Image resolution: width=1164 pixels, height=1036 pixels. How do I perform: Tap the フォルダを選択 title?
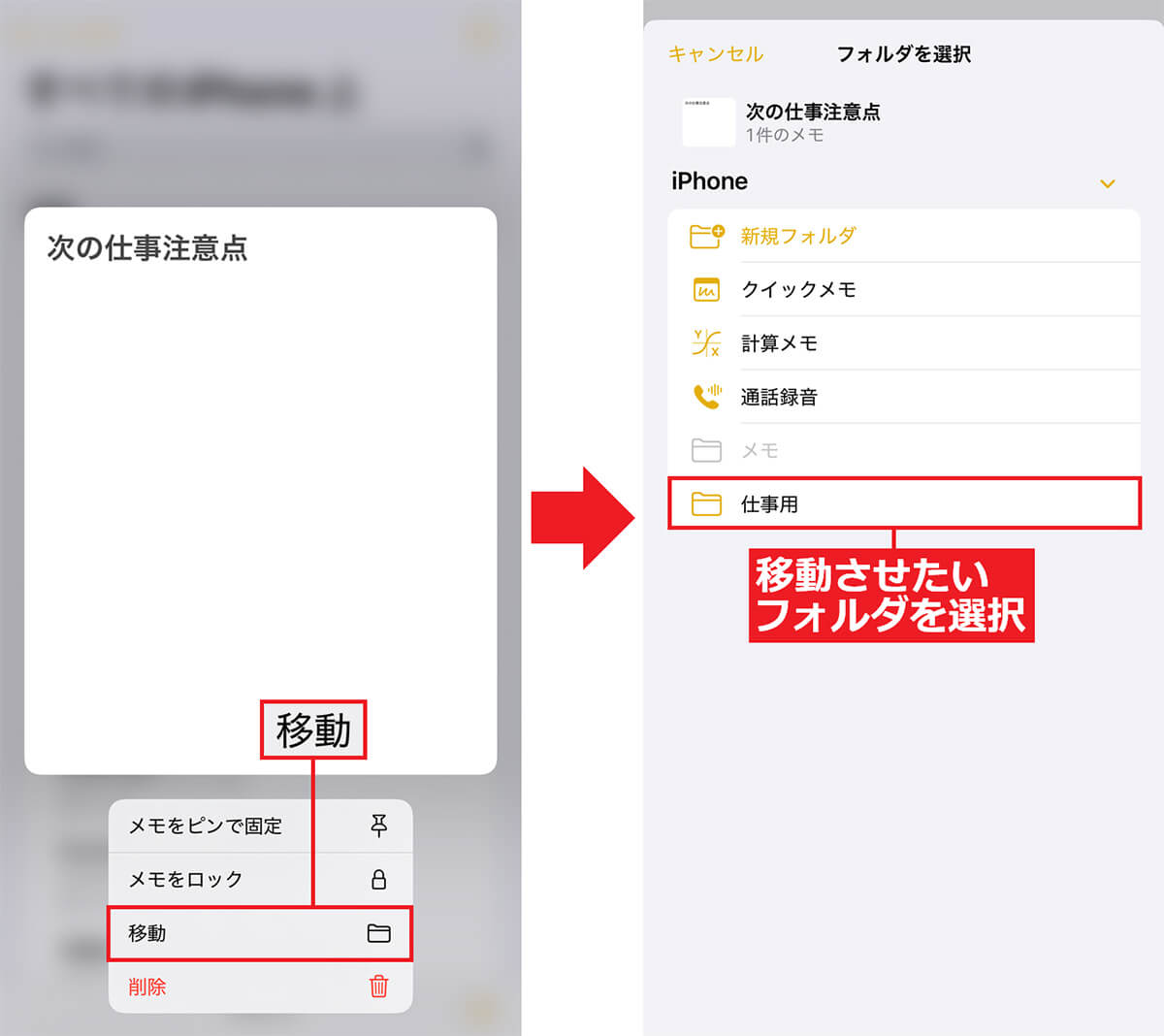(904, 54)
